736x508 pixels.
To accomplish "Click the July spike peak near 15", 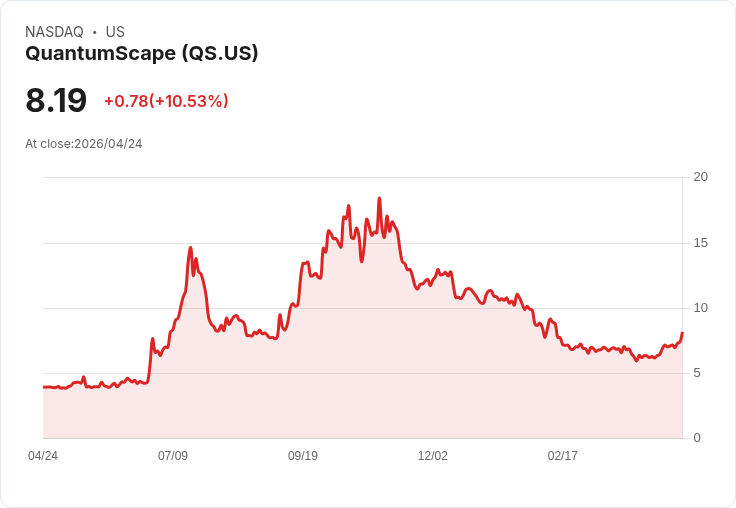I will click(x=190, y=247).
